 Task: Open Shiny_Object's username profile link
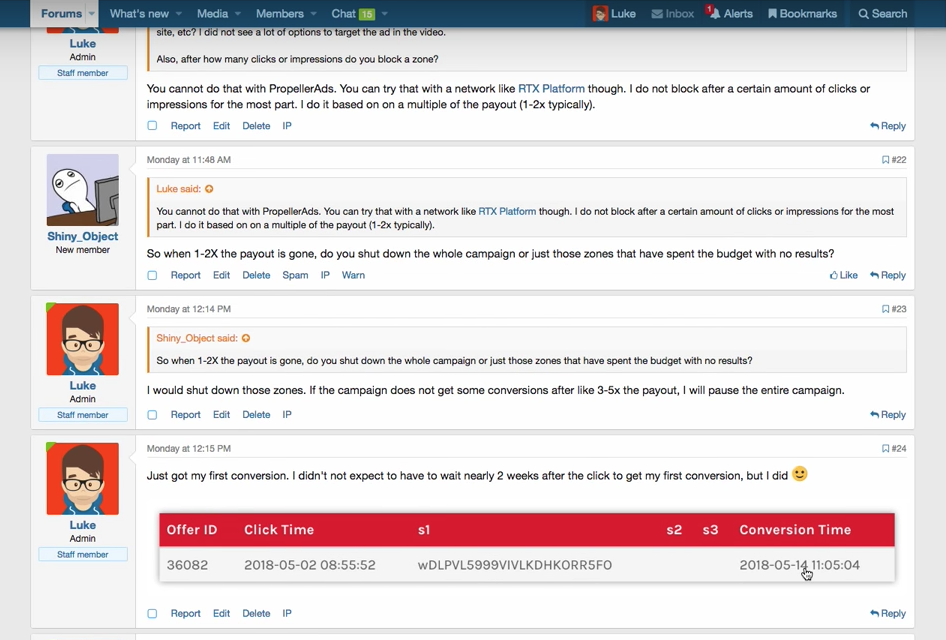point(83,236)
